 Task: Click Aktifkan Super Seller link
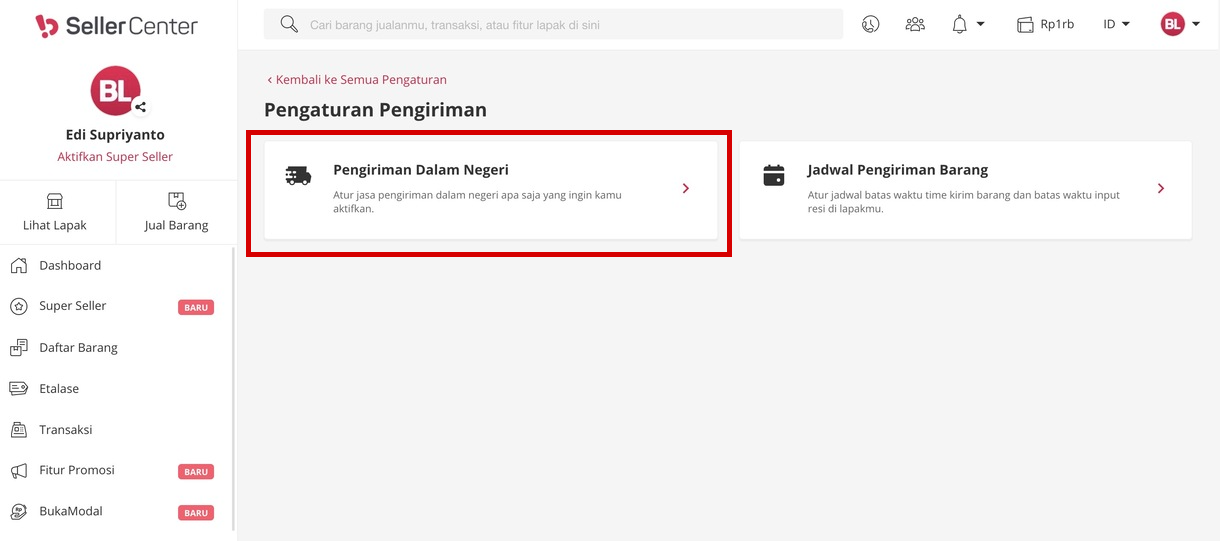coord(115,157)
